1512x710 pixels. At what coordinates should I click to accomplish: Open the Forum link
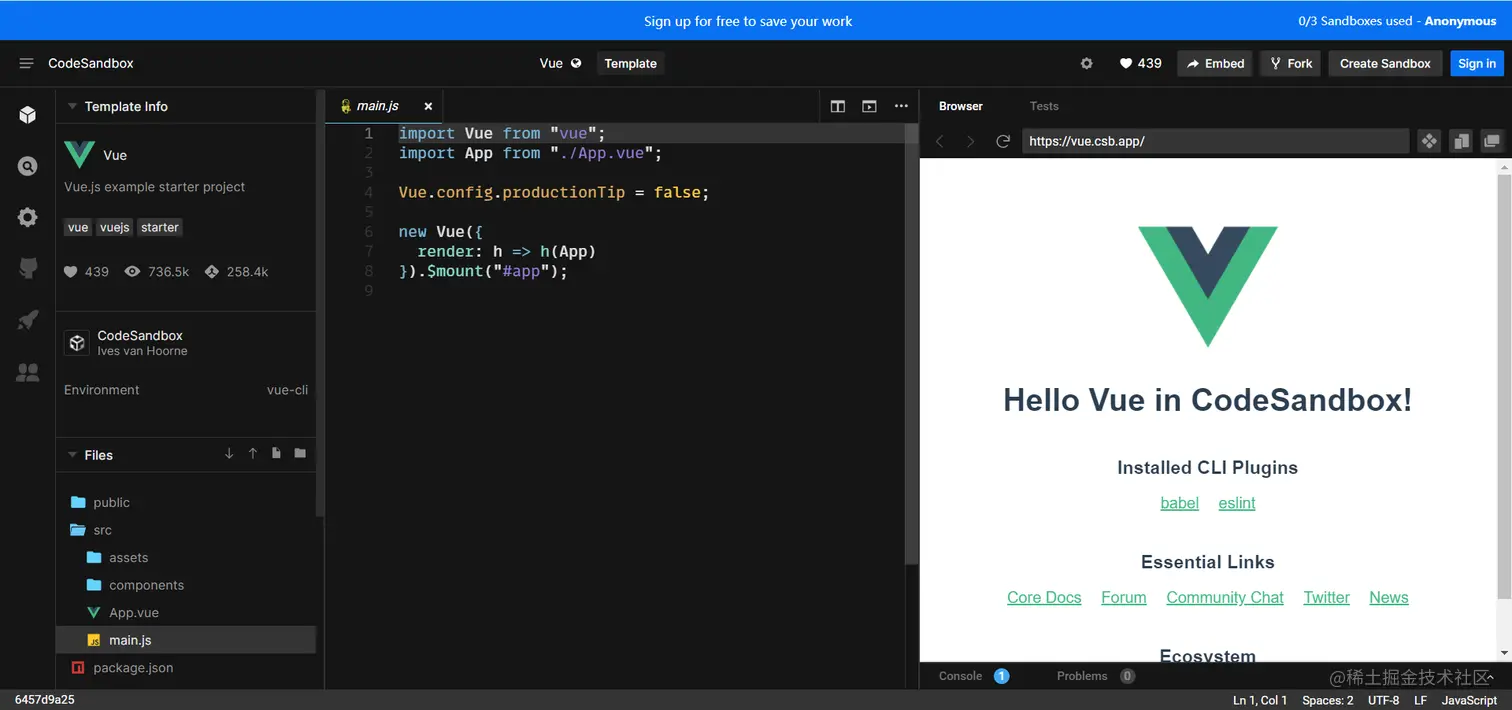coord(1124,597)
